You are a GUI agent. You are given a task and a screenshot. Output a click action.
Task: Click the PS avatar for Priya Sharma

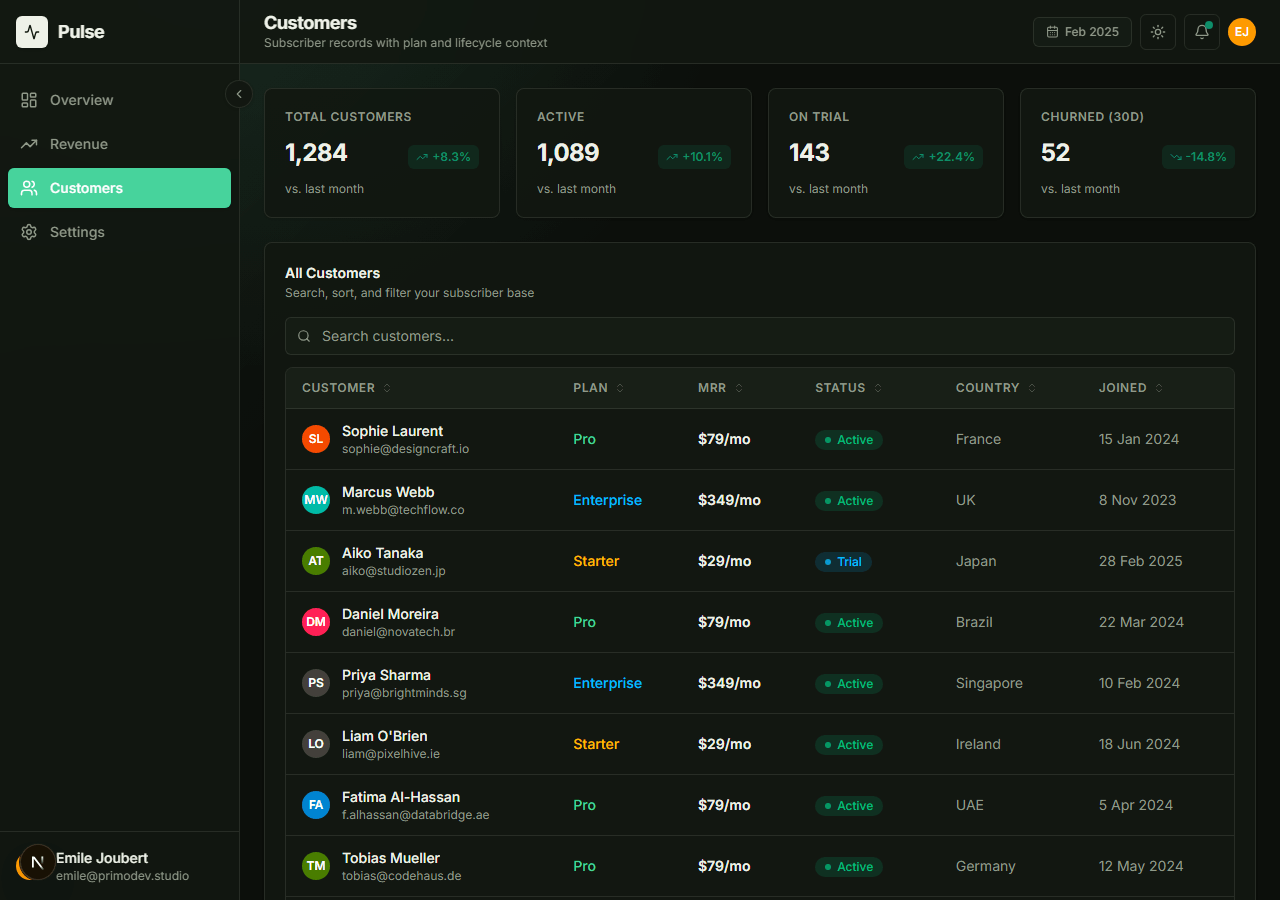pyautogui.click(x=316, y=683)
